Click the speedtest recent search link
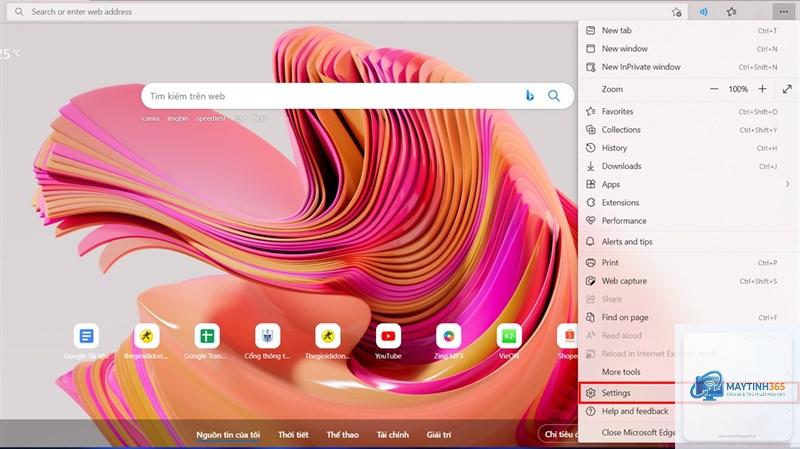800x449 pixels. click(x=211, y=118)
